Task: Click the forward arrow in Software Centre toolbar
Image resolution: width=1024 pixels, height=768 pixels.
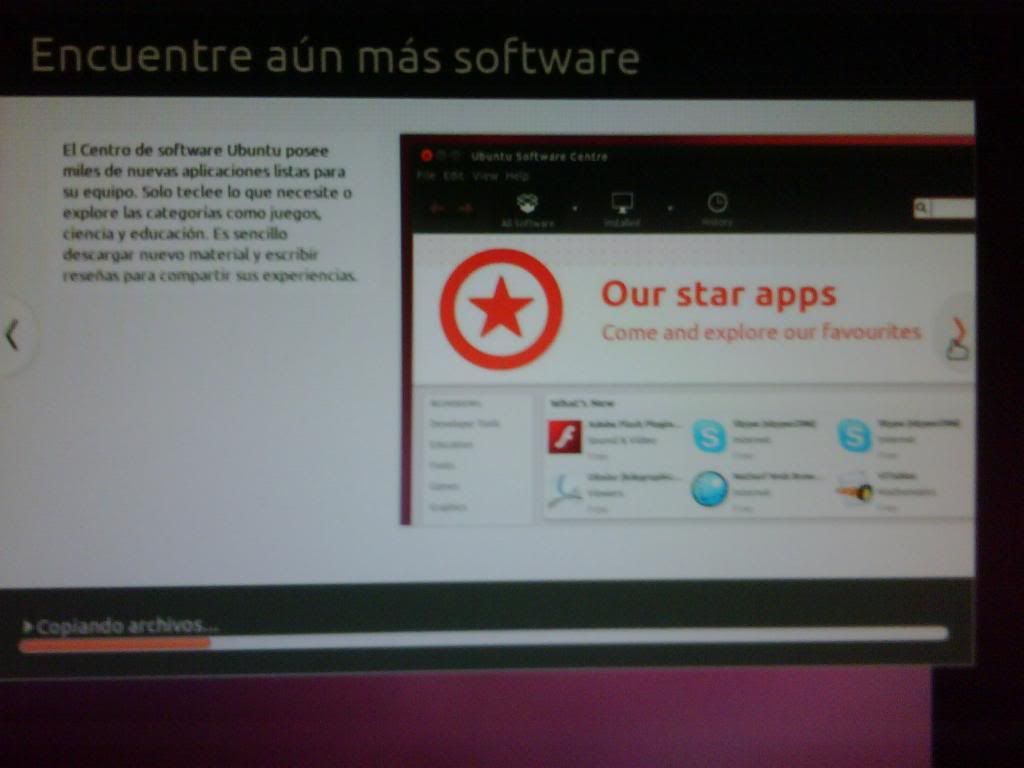Action: [466, 209]
